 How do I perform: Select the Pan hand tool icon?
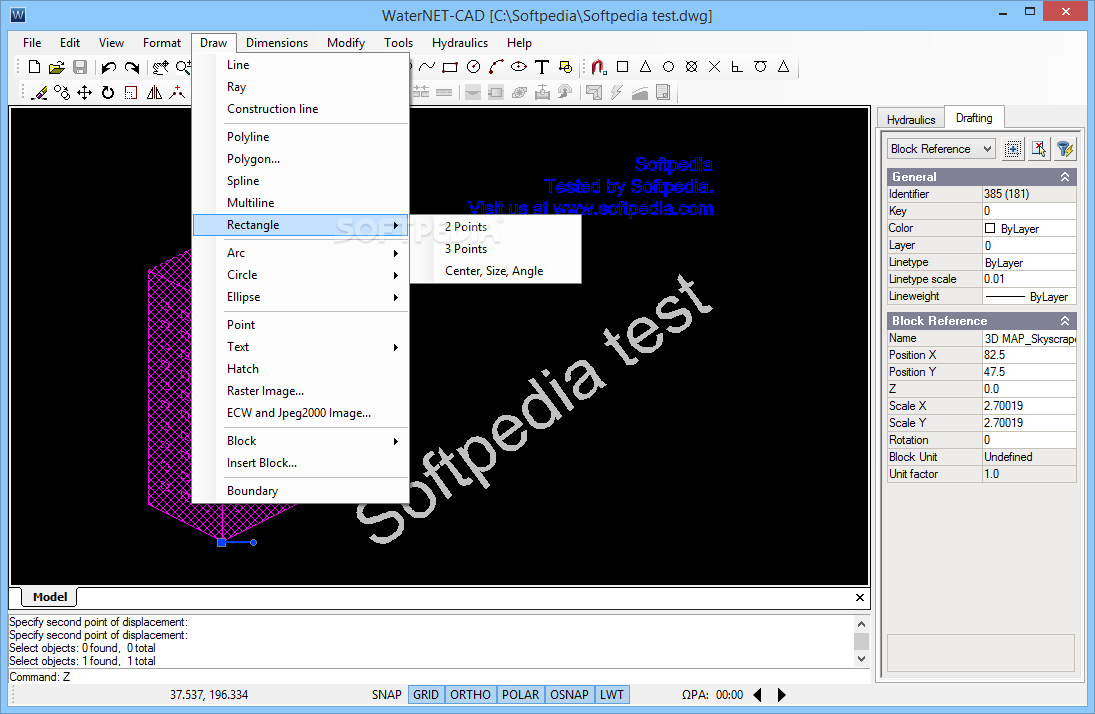161,67
